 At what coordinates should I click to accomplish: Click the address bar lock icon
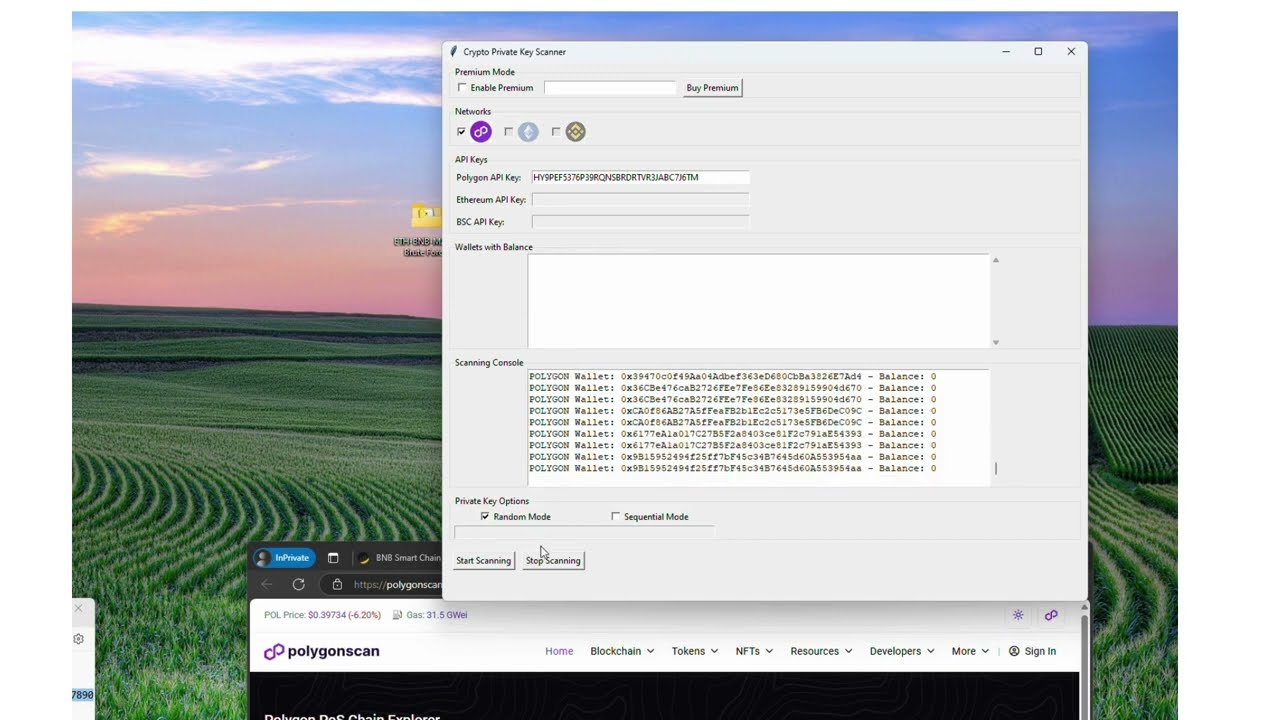(337, 584)
